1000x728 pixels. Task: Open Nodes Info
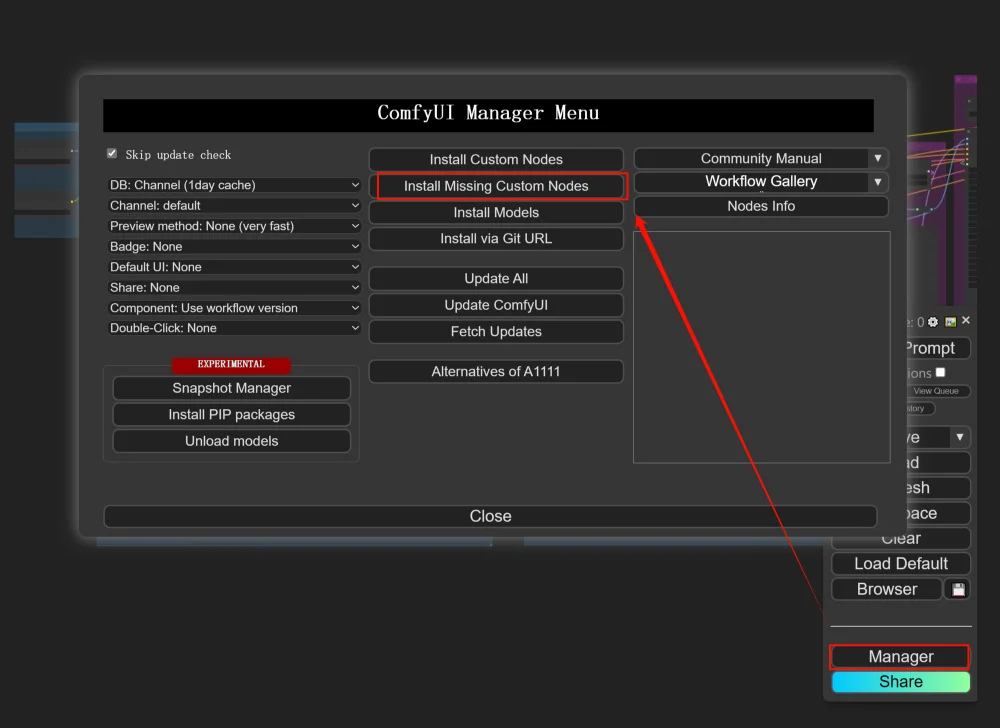tap(761, 206)
